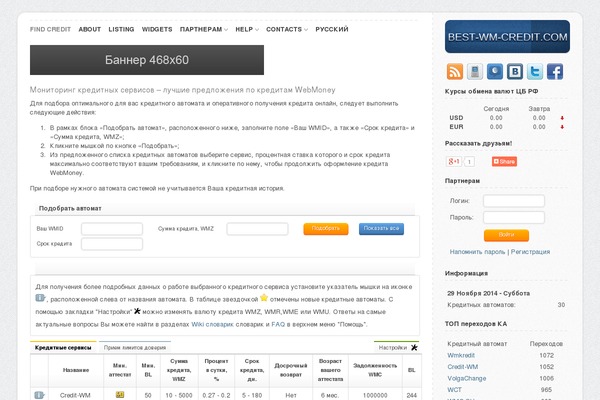
Task: Select the Прием лимитов доверия tab
Action: 135,348
